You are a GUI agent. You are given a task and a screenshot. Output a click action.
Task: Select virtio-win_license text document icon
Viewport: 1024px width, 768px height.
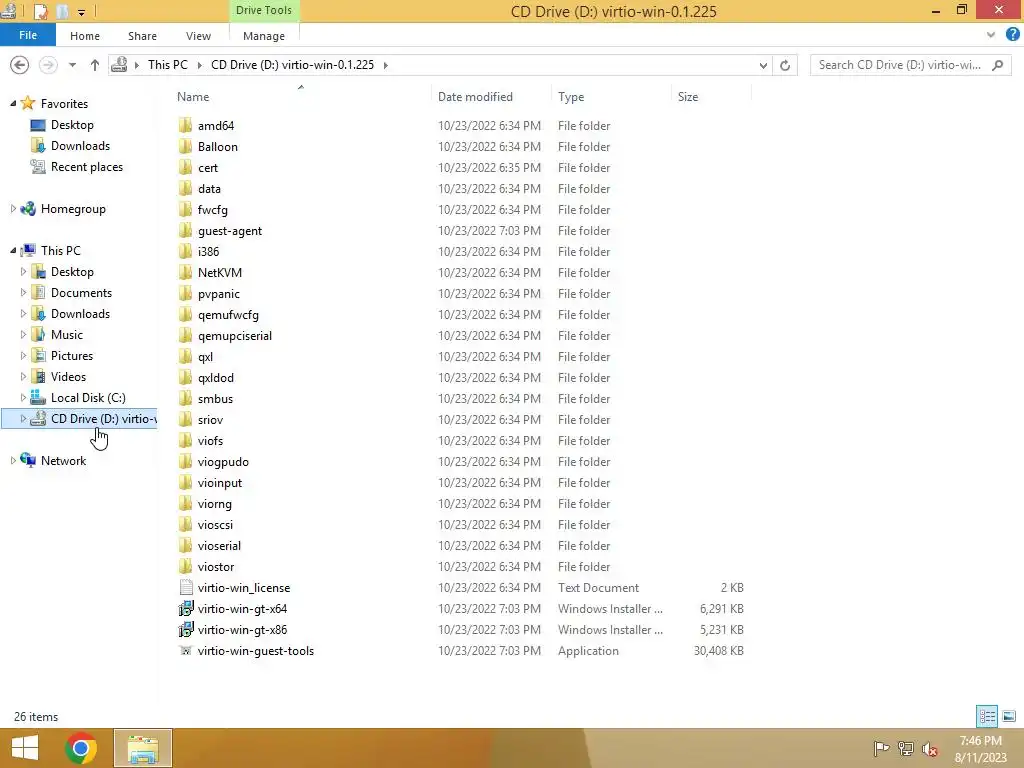tap(185, 587)
